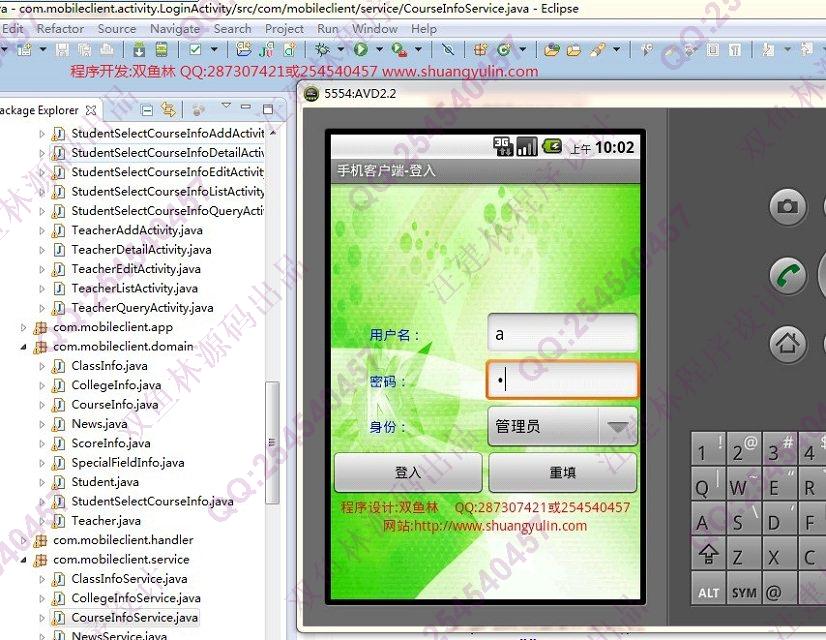The image size is (826, 640).
Task: Expand the com.mobileclient.app package
Action: [x=25, y=327]
